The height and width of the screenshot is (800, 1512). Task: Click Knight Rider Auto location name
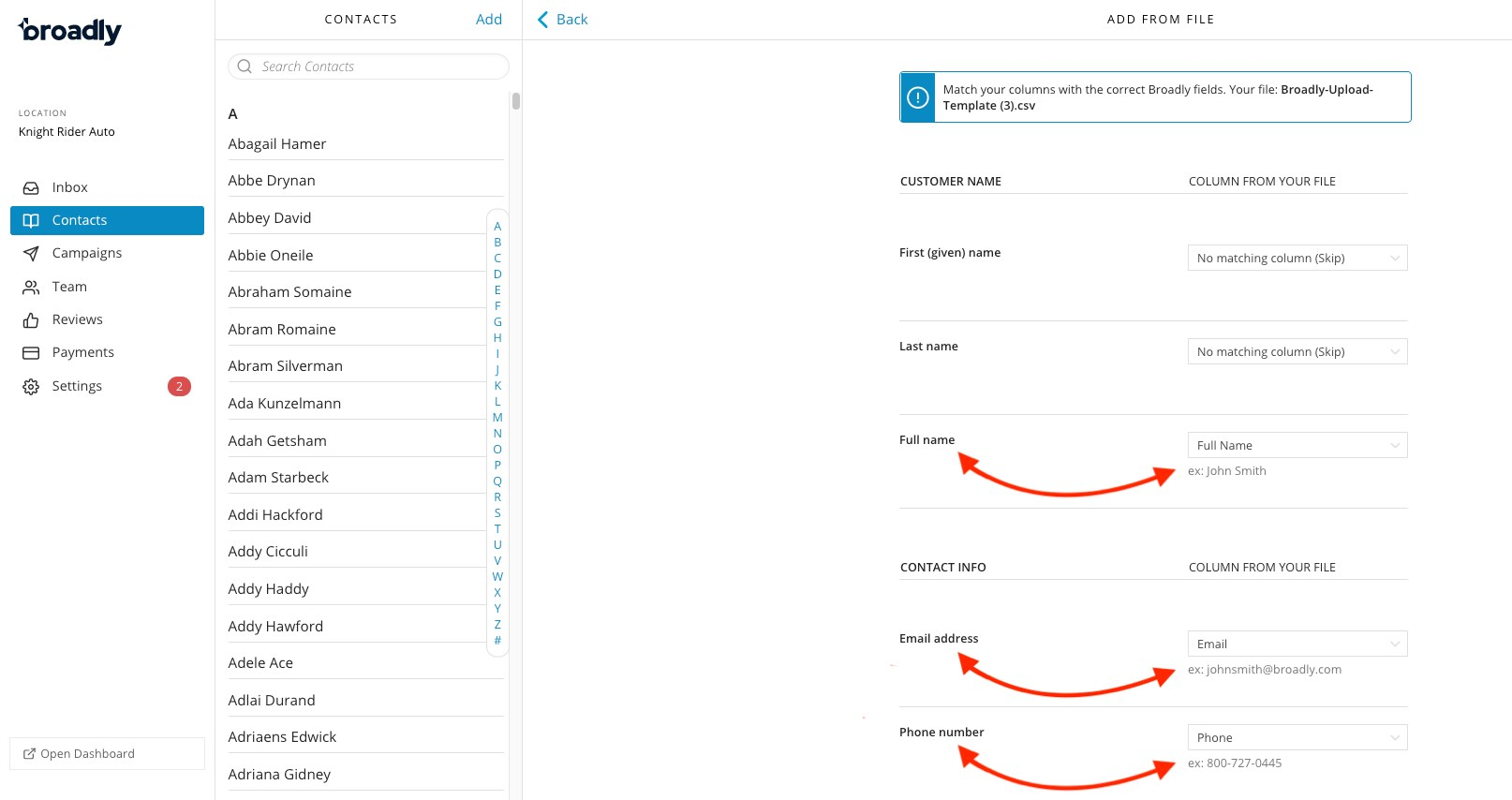[67, 132]
